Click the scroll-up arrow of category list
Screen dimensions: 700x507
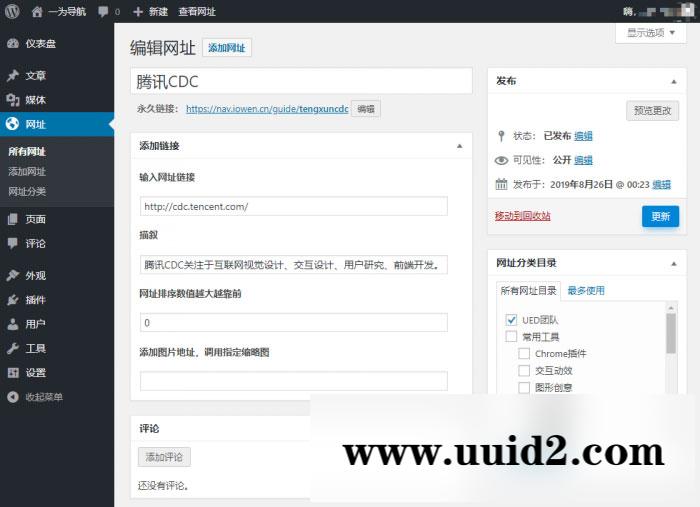(671, 308)
